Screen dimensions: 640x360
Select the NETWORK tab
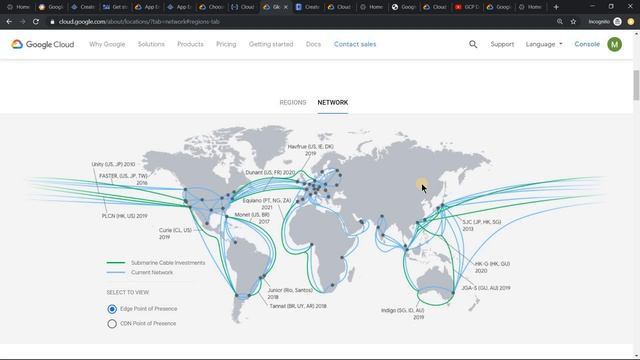(x=333, y=102)
